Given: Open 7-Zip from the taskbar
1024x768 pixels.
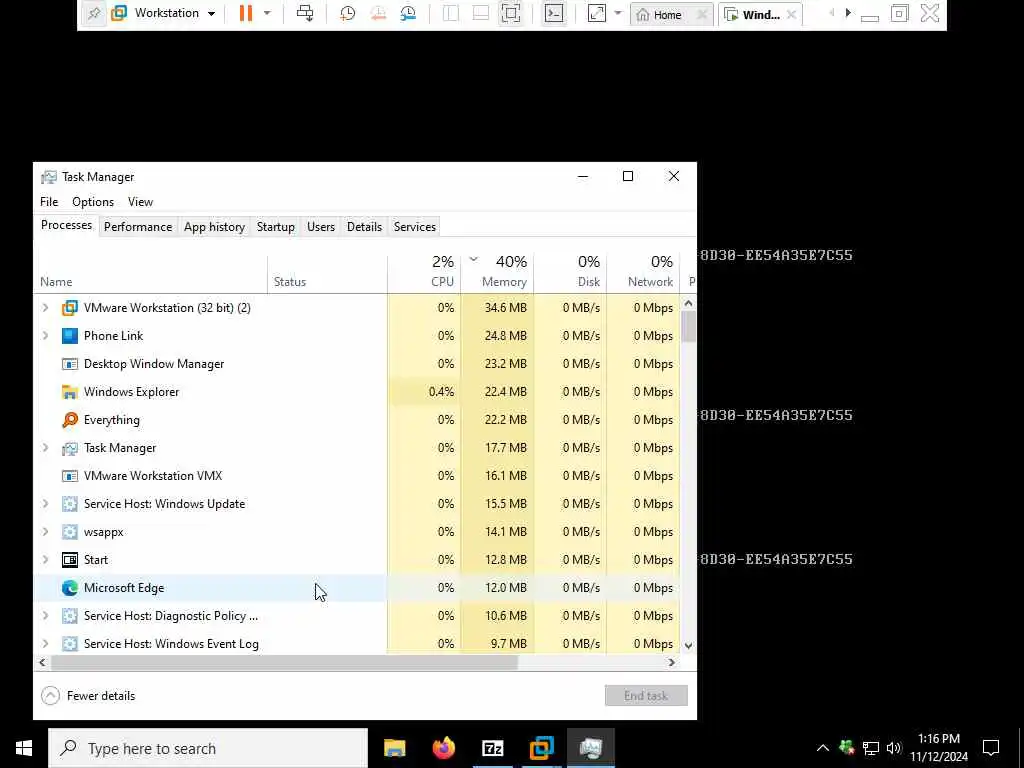Looking at the screenshot, I should (x=492, y=748).
